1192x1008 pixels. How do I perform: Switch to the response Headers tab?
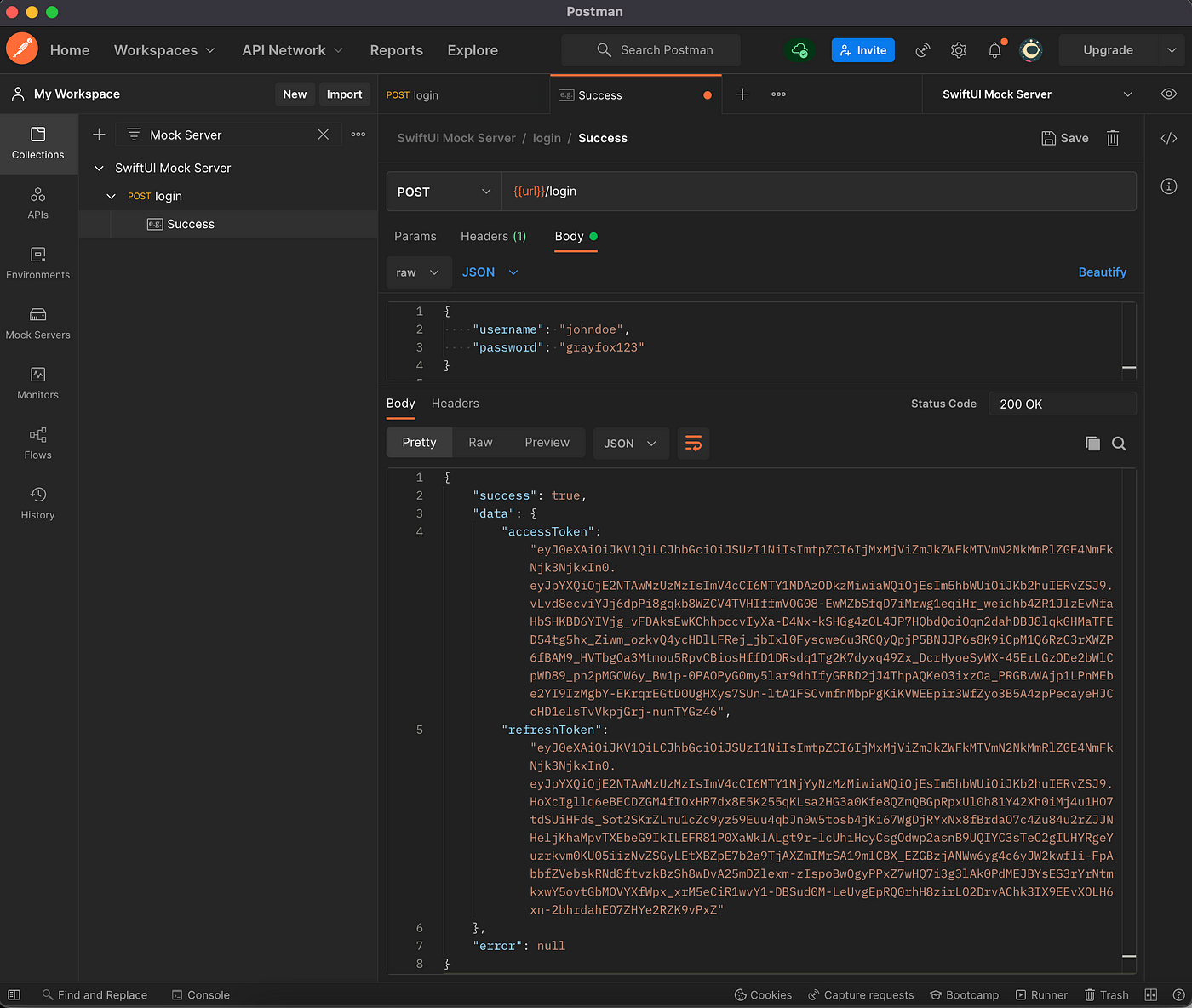click(455, 404)
